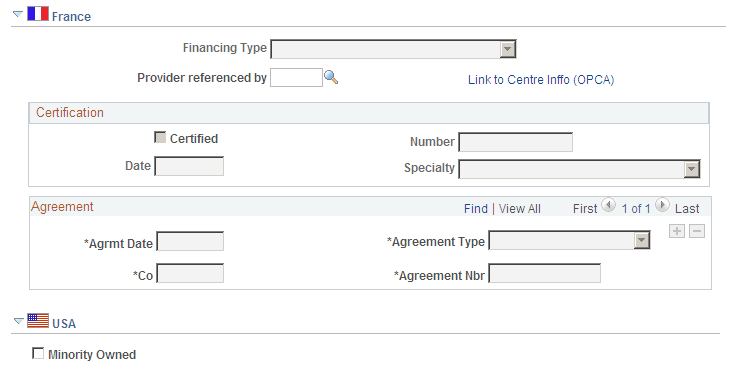This screenshot has height=370, width=735.
Task: Click the Find link in Agreement
Action: (x=476, y=209)
